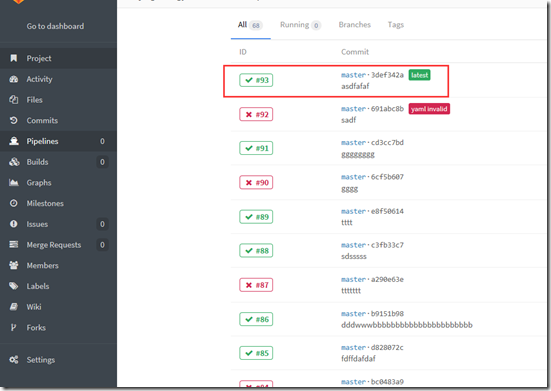551x391 pixels.
Task: Click the Commits history icon
Action: (x=14, y=120)
